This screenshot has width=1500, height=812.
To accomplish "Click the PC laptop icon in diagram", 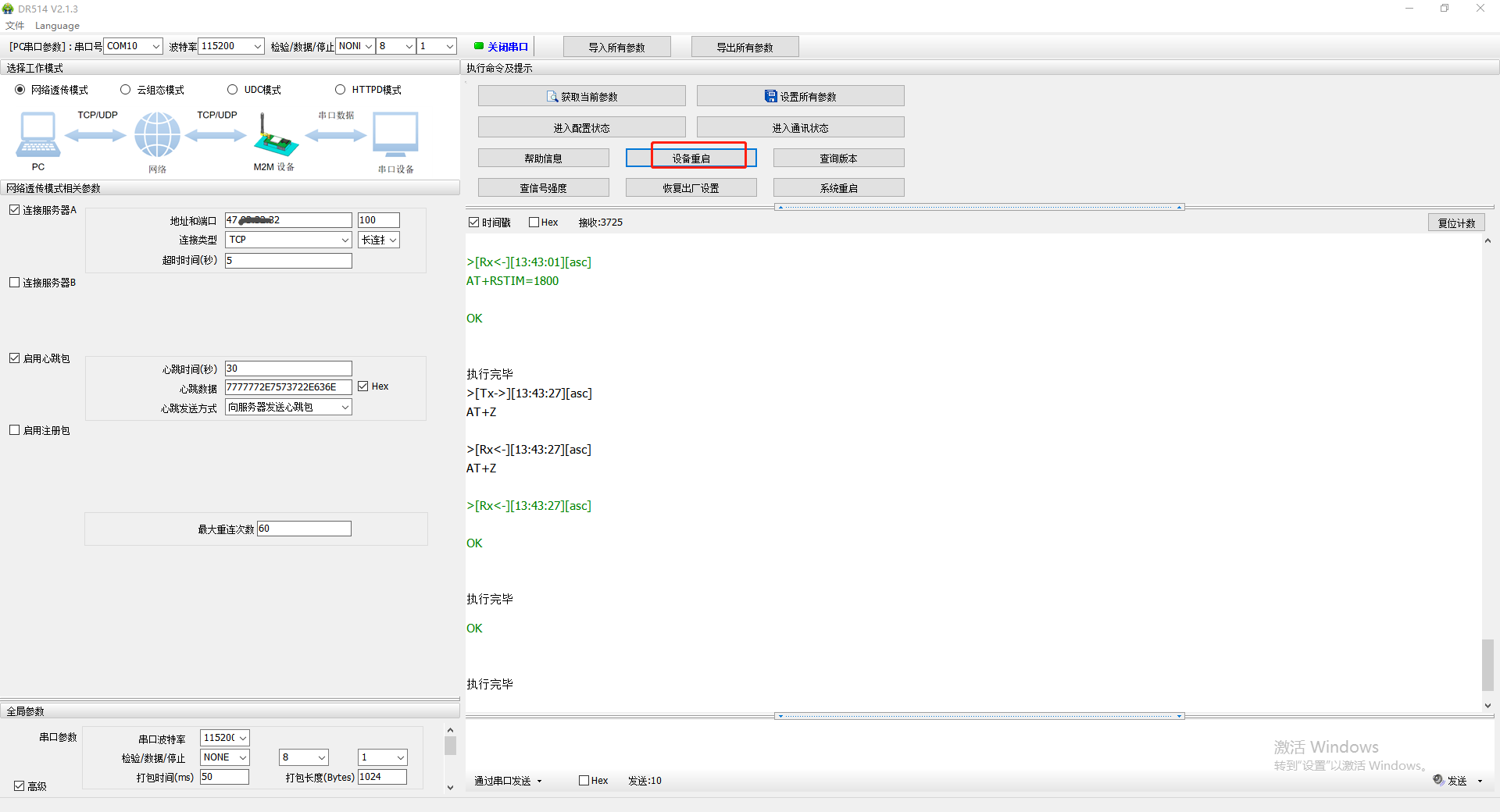I will coord(37,134).
